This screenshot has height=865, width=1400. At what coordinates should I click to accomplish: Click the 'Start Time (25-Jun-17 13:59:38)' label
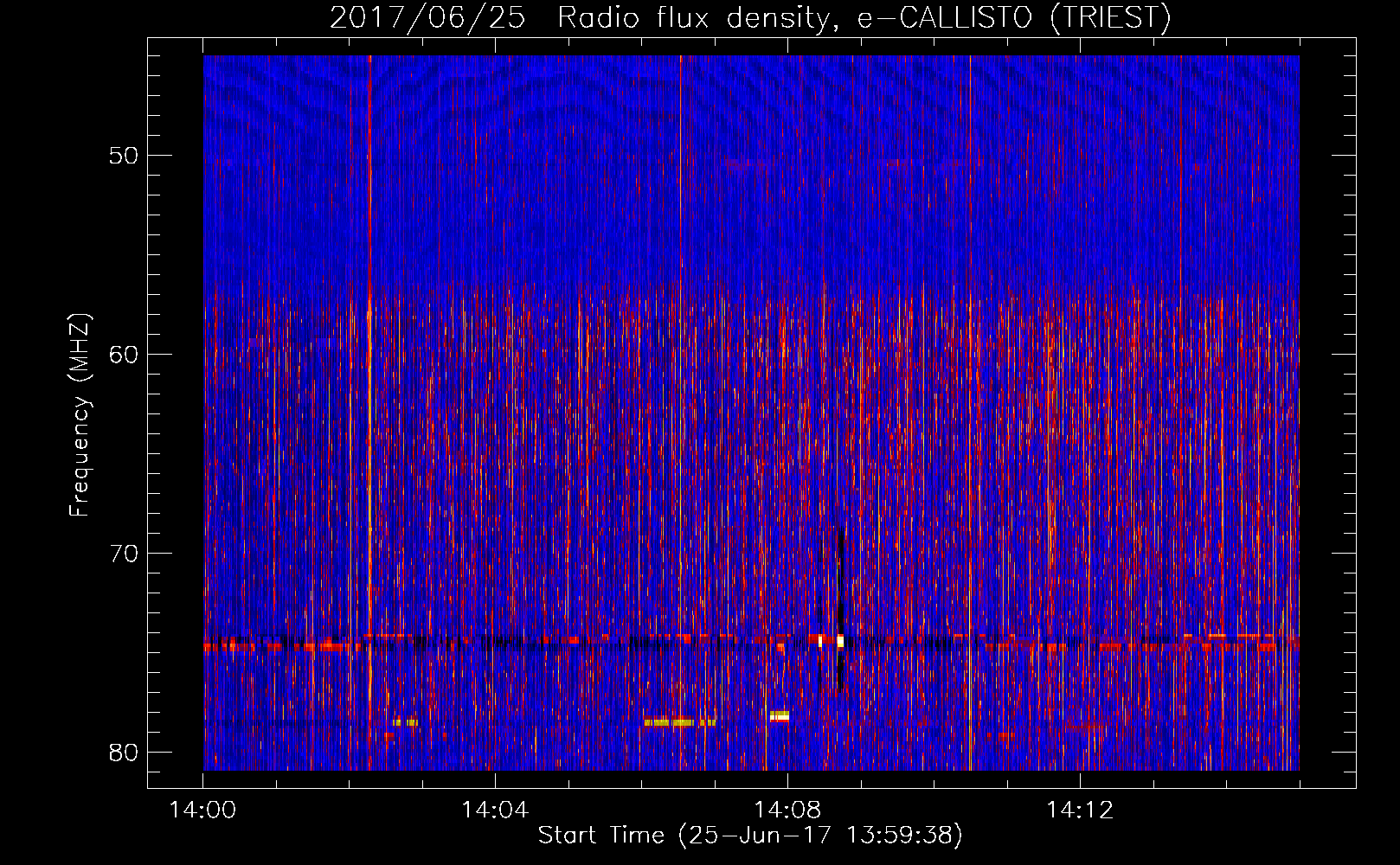(750, 836)
